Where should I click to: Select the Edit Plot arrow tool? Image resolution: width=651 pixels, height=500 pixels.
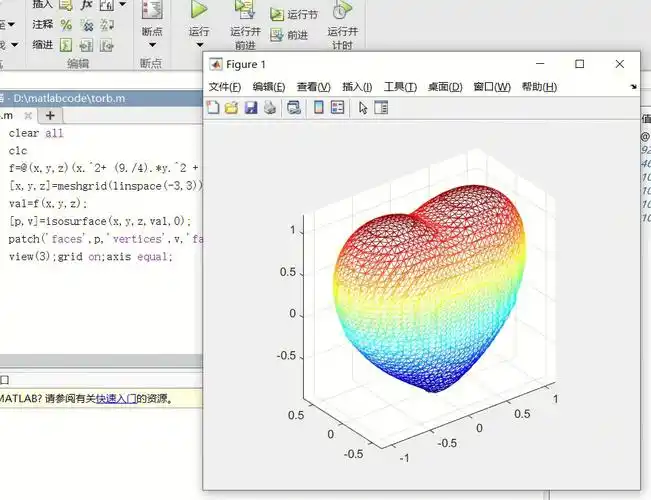tap(363, 108)
